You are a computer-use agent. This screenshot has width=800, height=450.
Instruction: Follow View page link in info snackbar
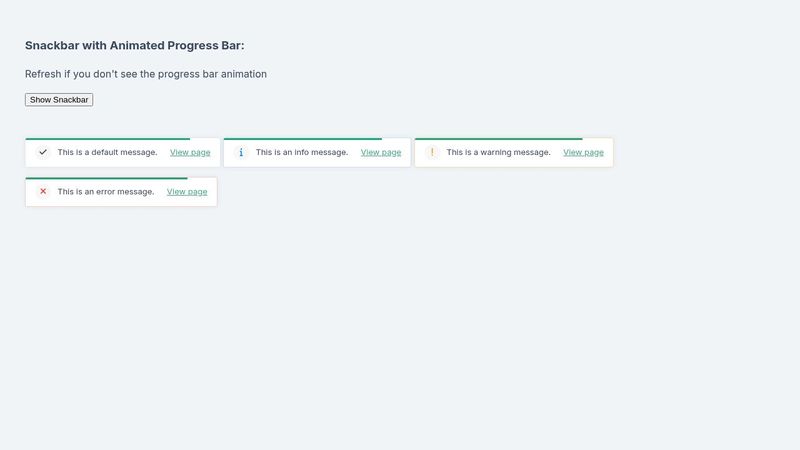(x=381, y=152)
